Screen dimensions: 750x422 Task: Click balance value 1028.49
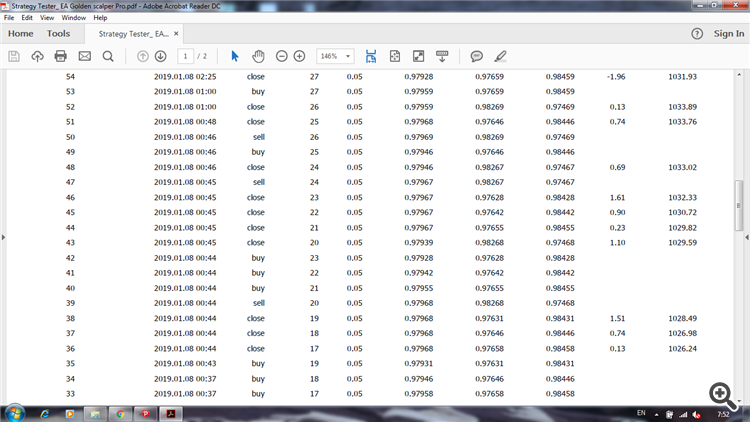683,319
